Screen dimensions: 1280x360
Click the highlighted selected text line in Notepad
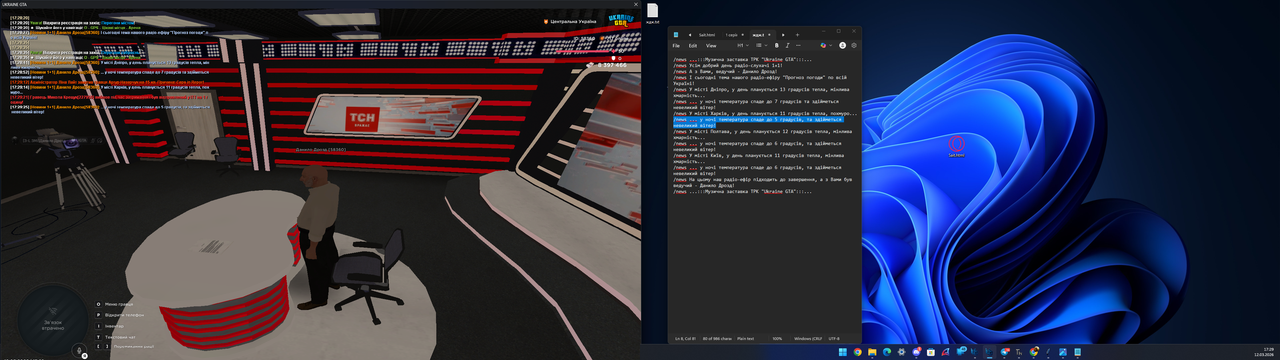point(757,122)
